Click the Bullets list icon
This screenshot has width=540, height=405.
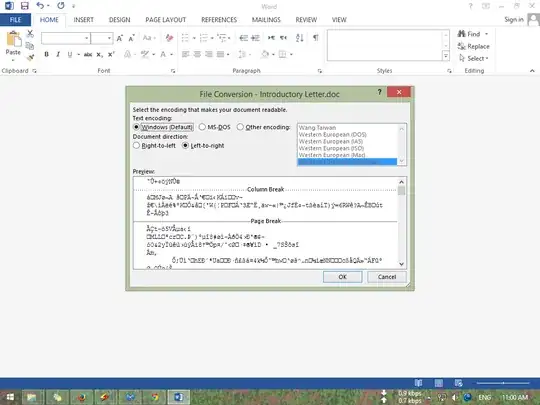pyautogui.click(x=185, y=38)
